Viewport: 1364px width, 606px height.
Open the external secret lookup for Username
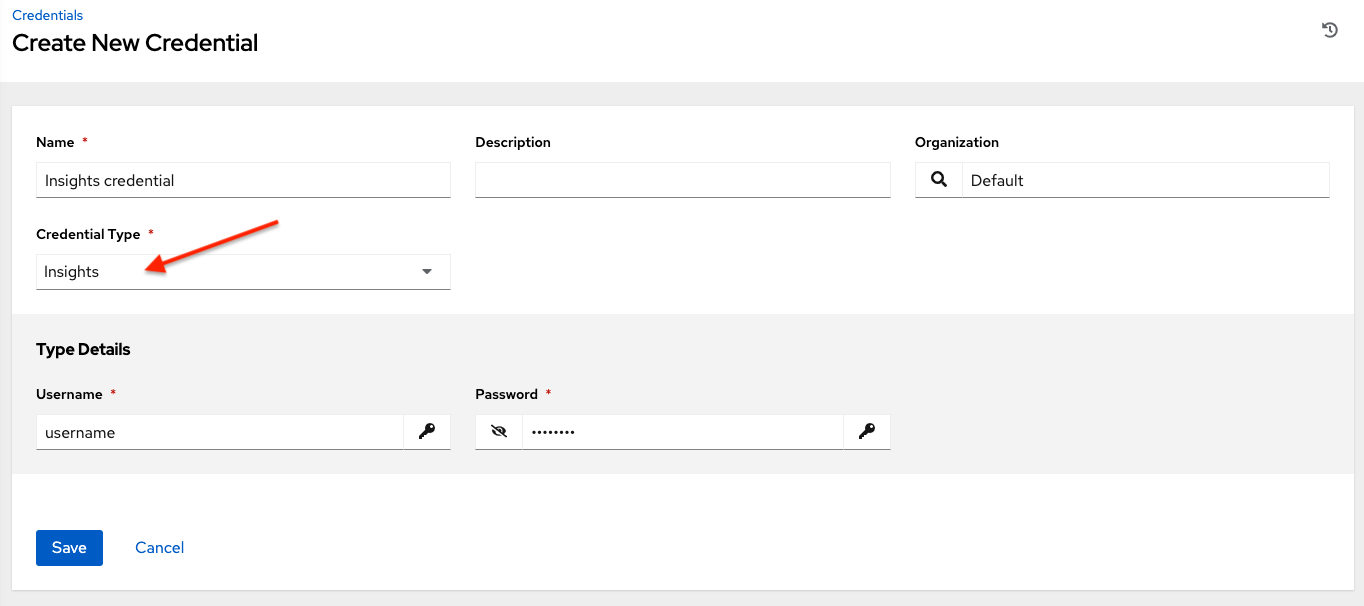point(427,431)
